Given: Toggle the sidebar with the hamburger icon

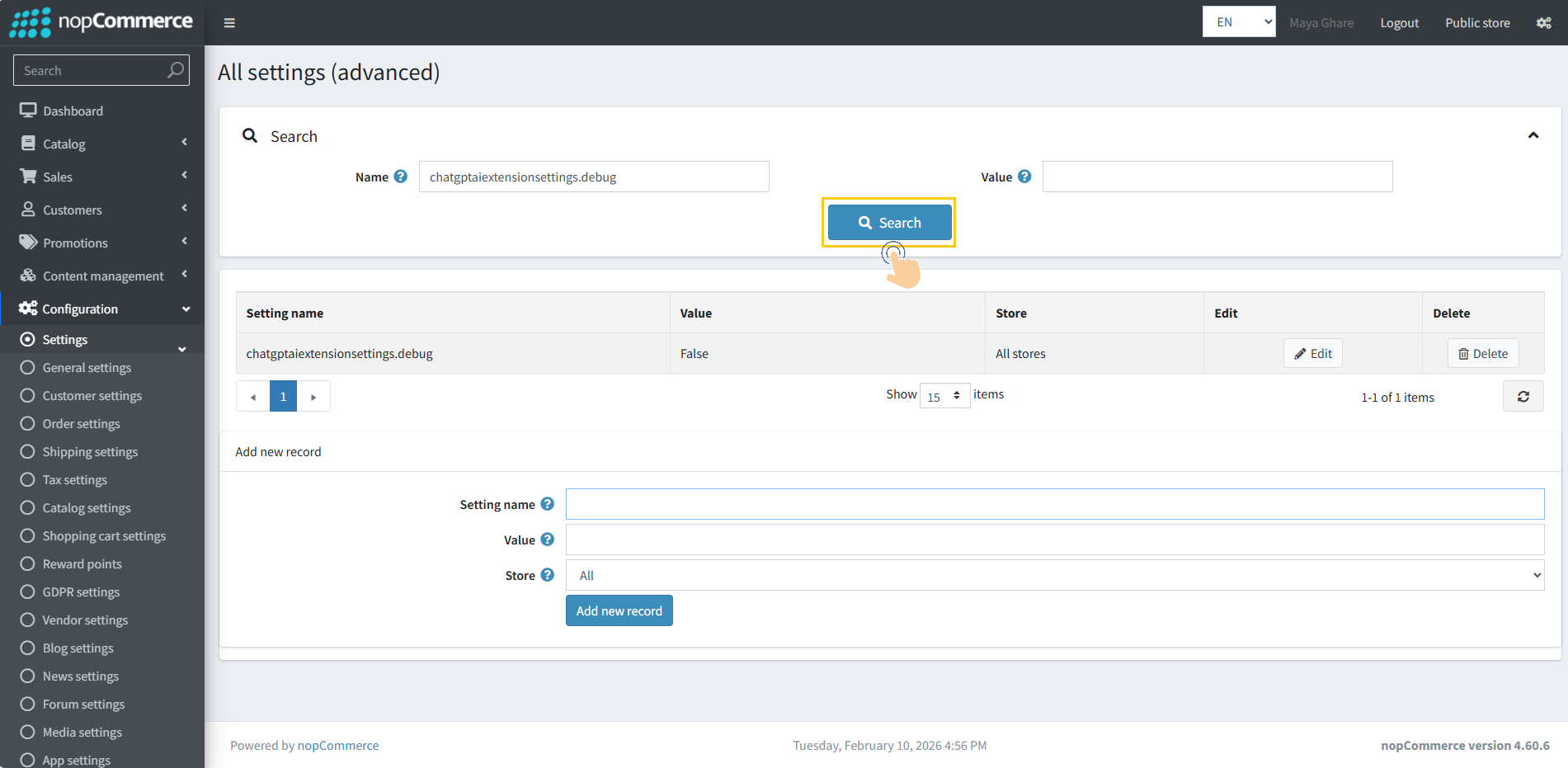Looking at the screenshot, I should [229, 22].
